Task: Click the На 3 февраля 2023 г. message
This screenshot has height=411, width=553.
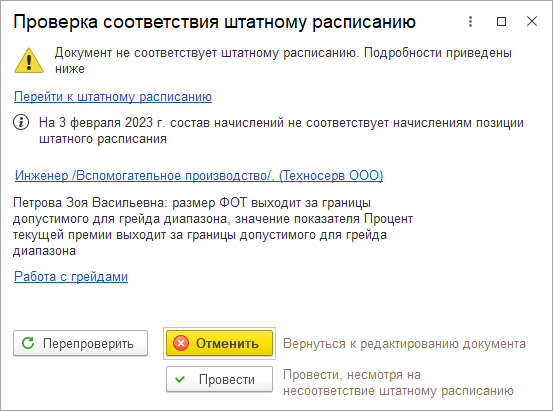Action: [281, 131]
